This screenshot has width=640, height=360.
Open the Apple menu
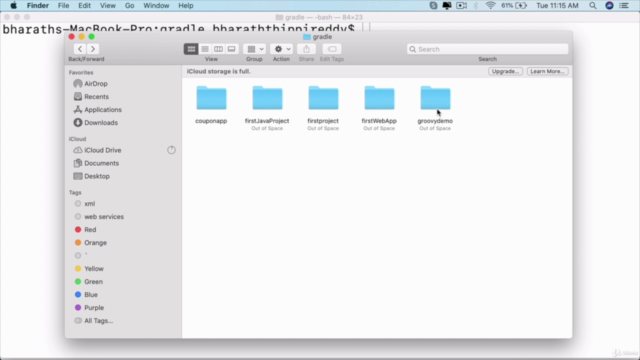13,6
